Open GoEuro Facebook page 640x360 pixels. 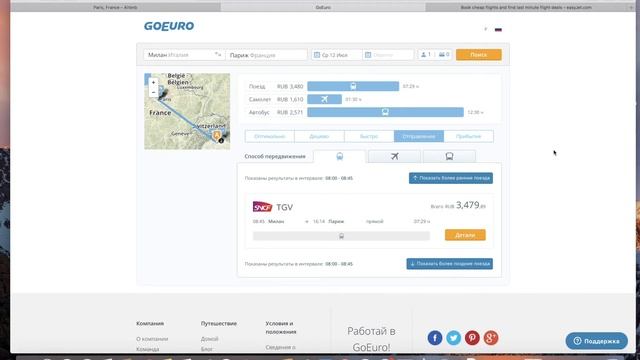pyautogui.click(x=435, y=338)
